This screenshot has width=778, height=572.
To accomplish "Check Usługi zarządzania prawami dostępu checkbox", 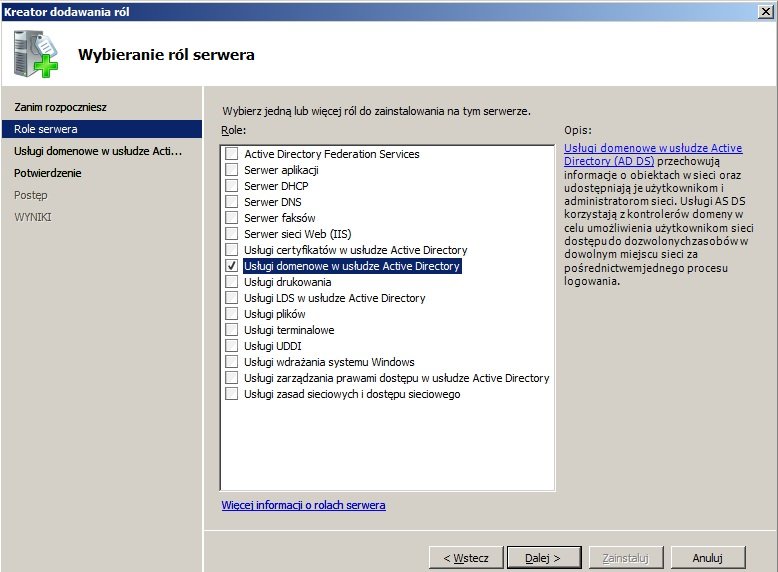I will pos(231,378).
